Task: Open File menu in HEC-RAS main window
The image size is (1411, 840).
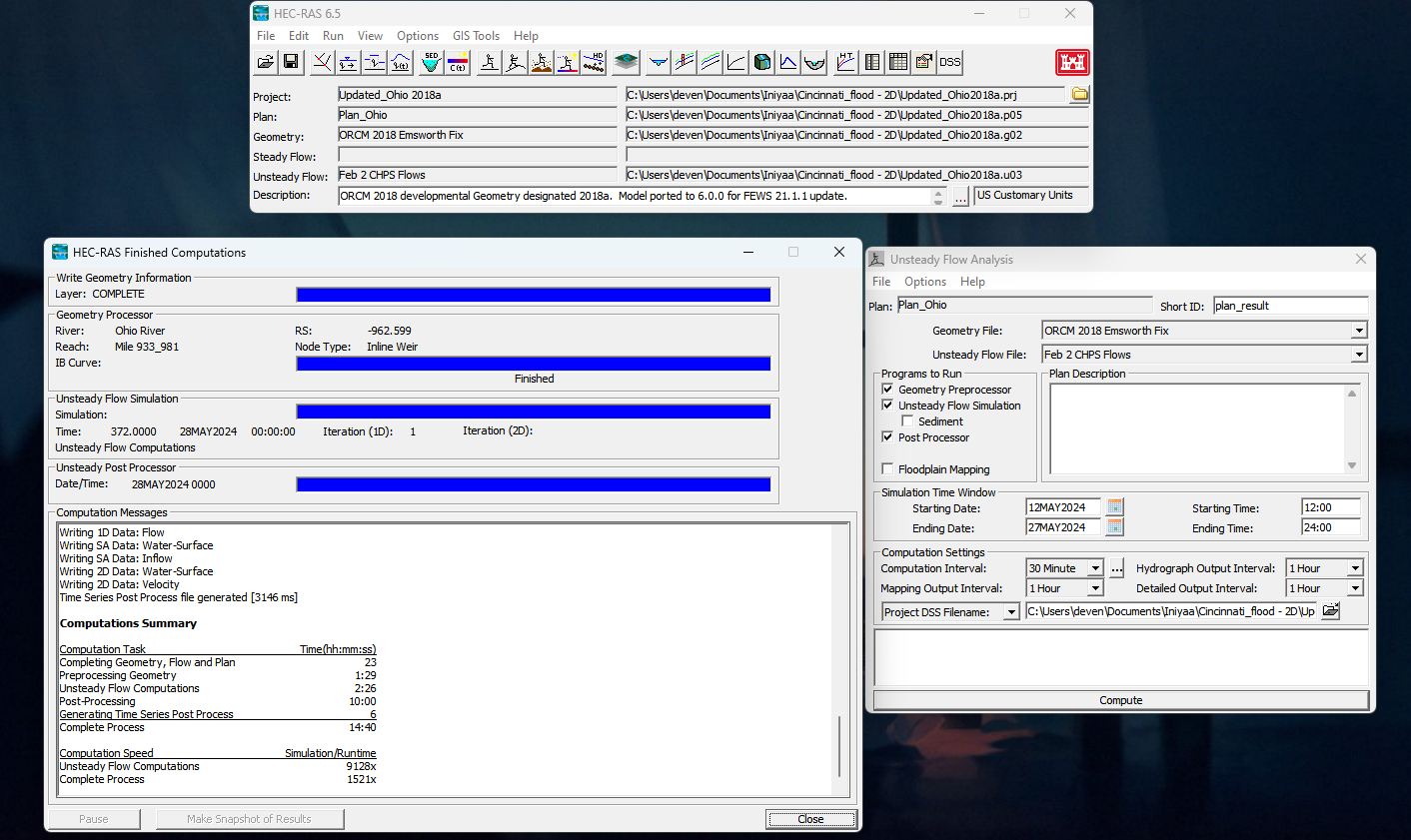Action: (x=266, y=36)
